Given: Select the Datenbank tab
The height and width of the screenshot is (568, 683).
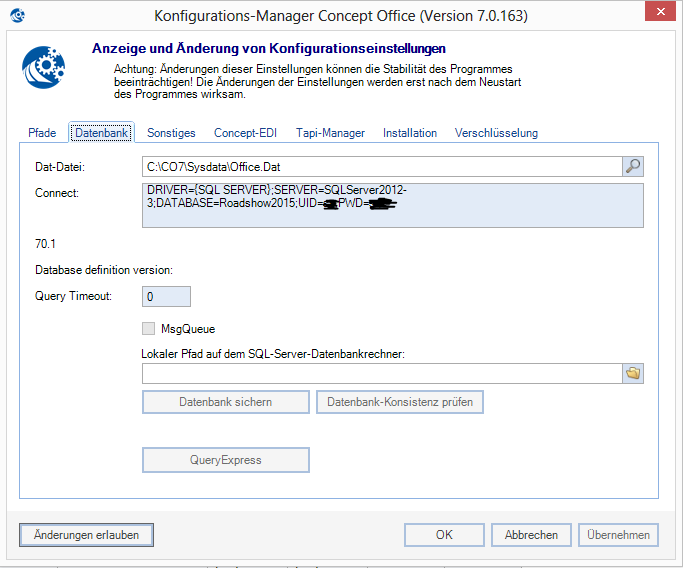Looking at the screenshot, I should pyautogui.click(x=101, y=133).
